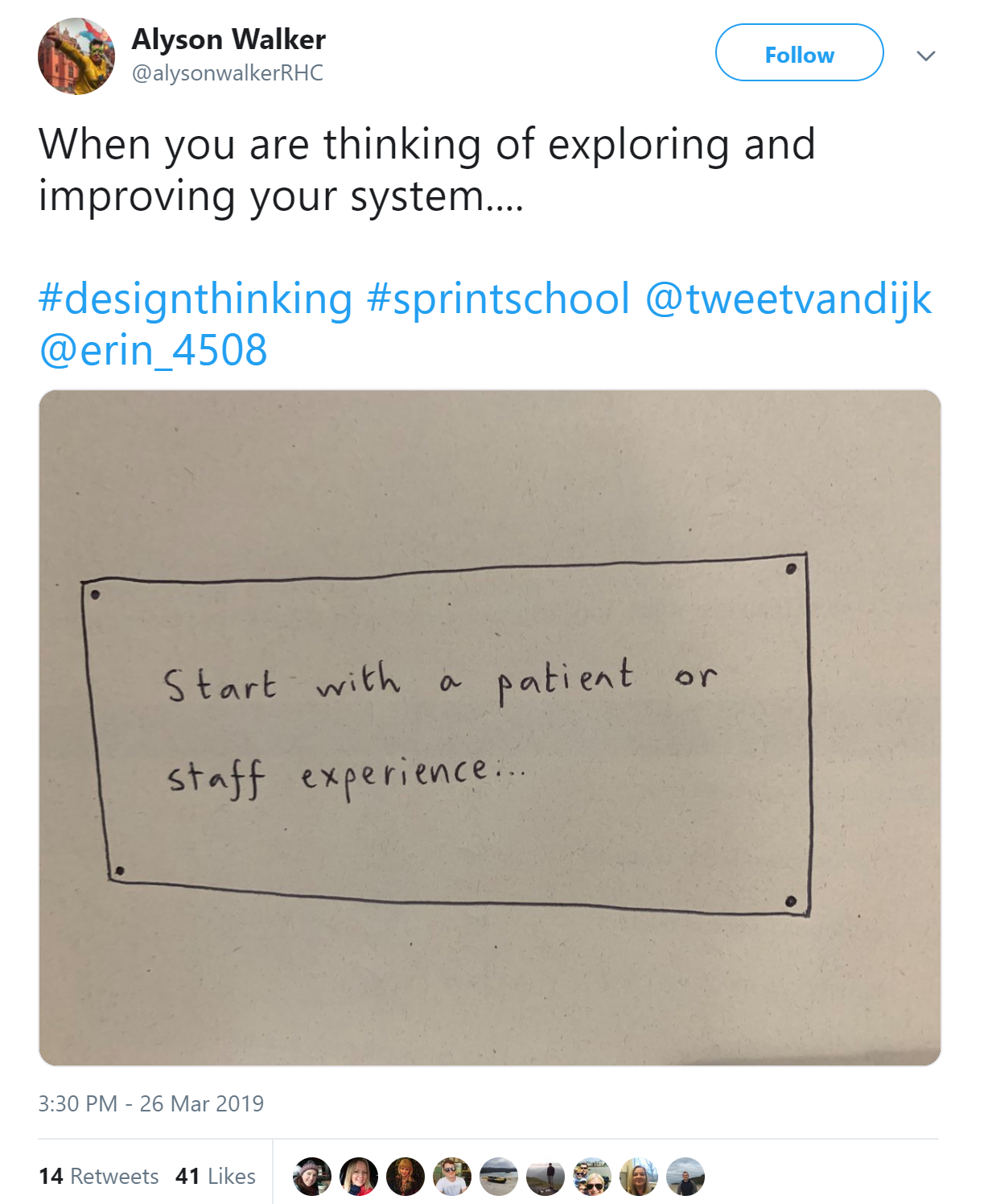
Task: Open second liker's avatar, blonde woman
Action: point(359,1177)
